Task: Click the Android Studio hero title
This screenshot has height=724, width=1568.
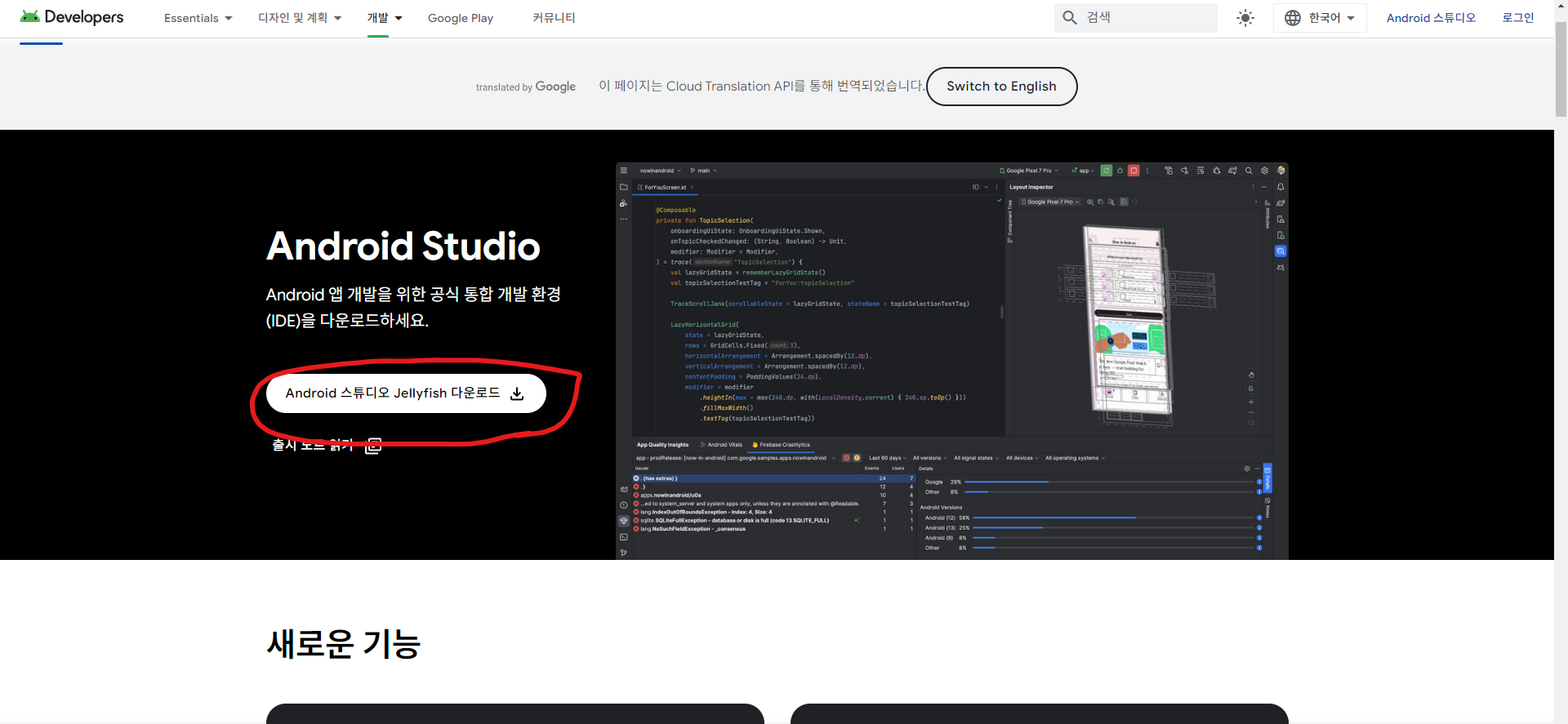Action: pos(403,246)
